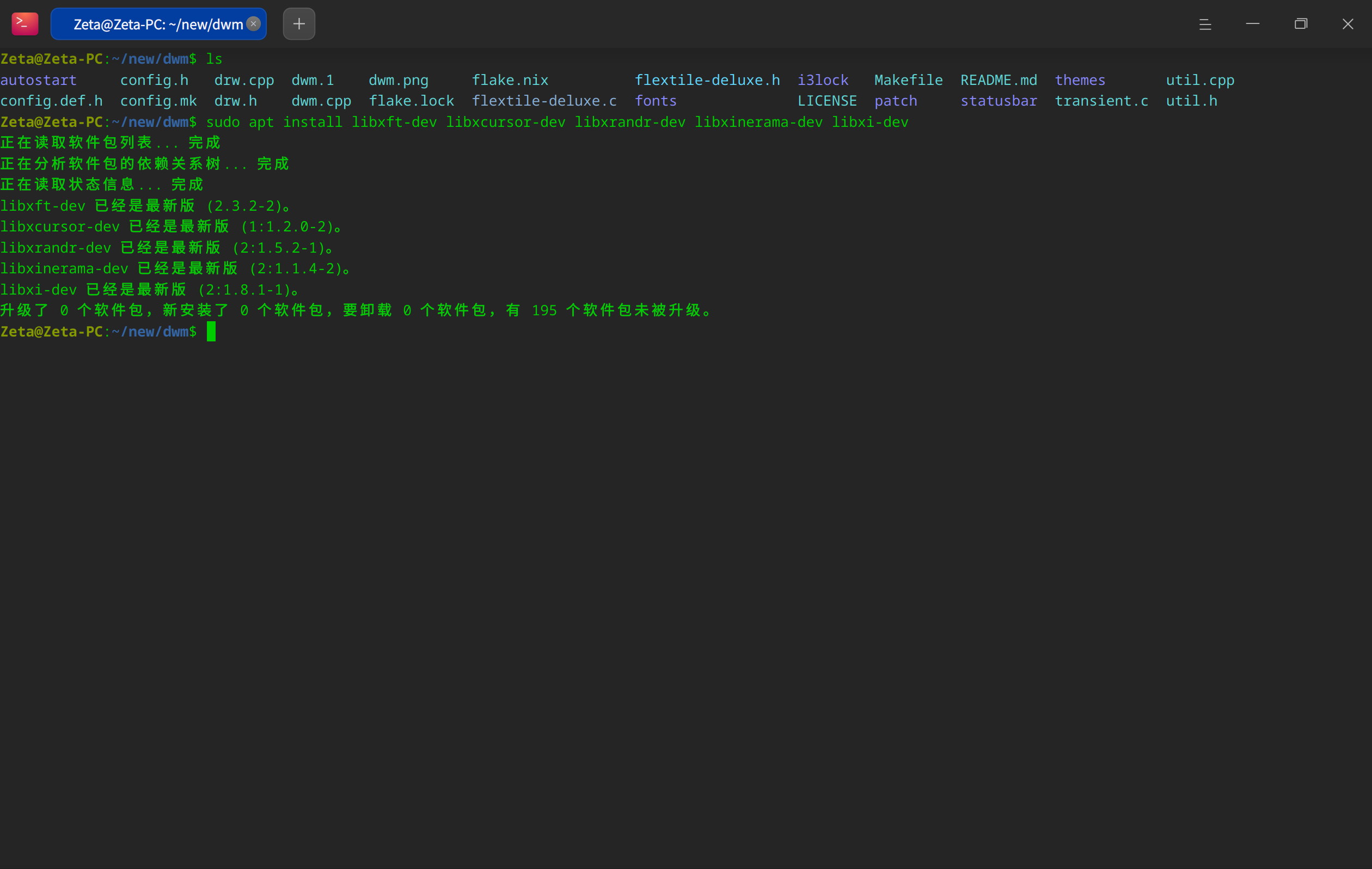Minimize the terminal window
1372x869 pixels.
click(1252, 24)
